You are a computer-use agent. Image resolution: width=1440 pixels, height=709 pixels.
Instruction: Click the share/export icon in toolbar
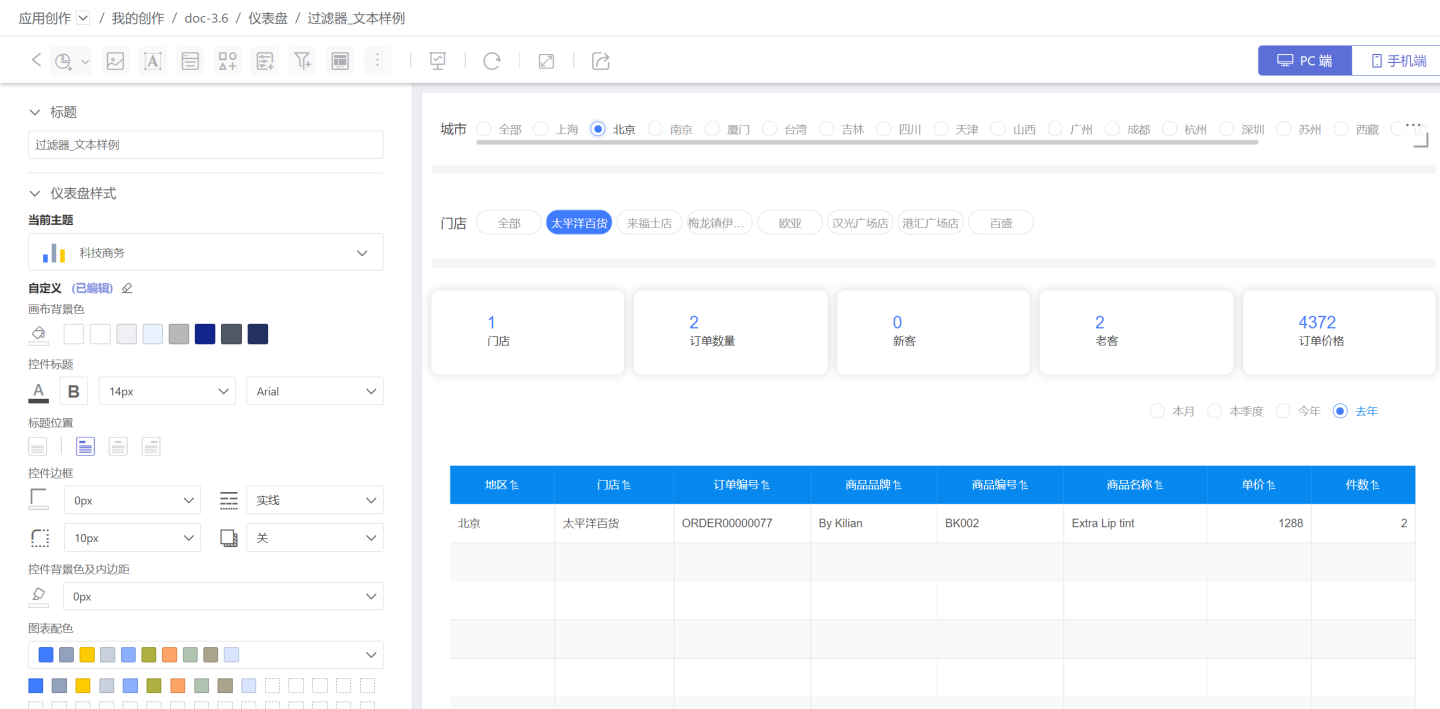[x=601, y=61]
